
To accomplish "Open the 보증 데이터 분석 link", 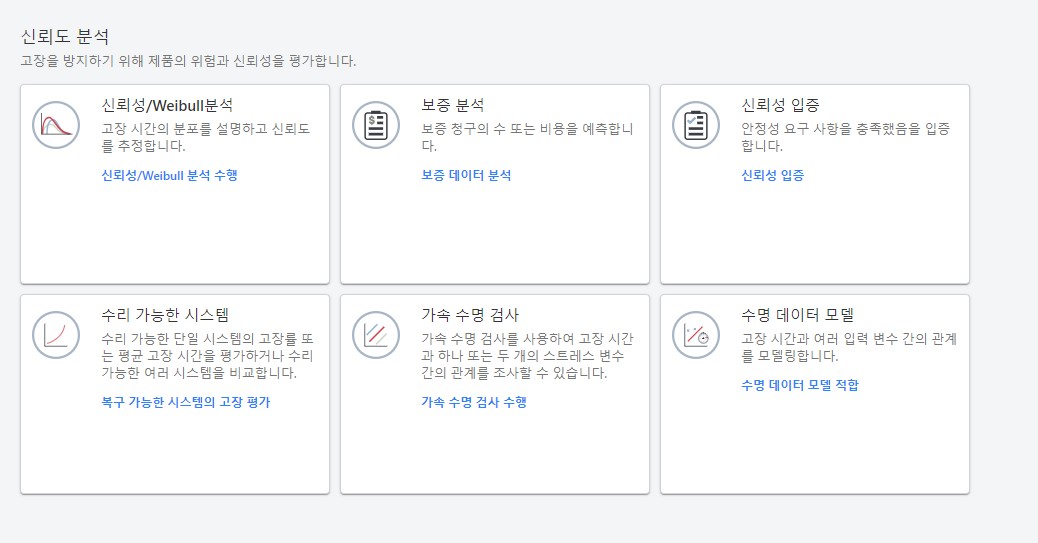I will pyautogui.click(x=466, y=175).
